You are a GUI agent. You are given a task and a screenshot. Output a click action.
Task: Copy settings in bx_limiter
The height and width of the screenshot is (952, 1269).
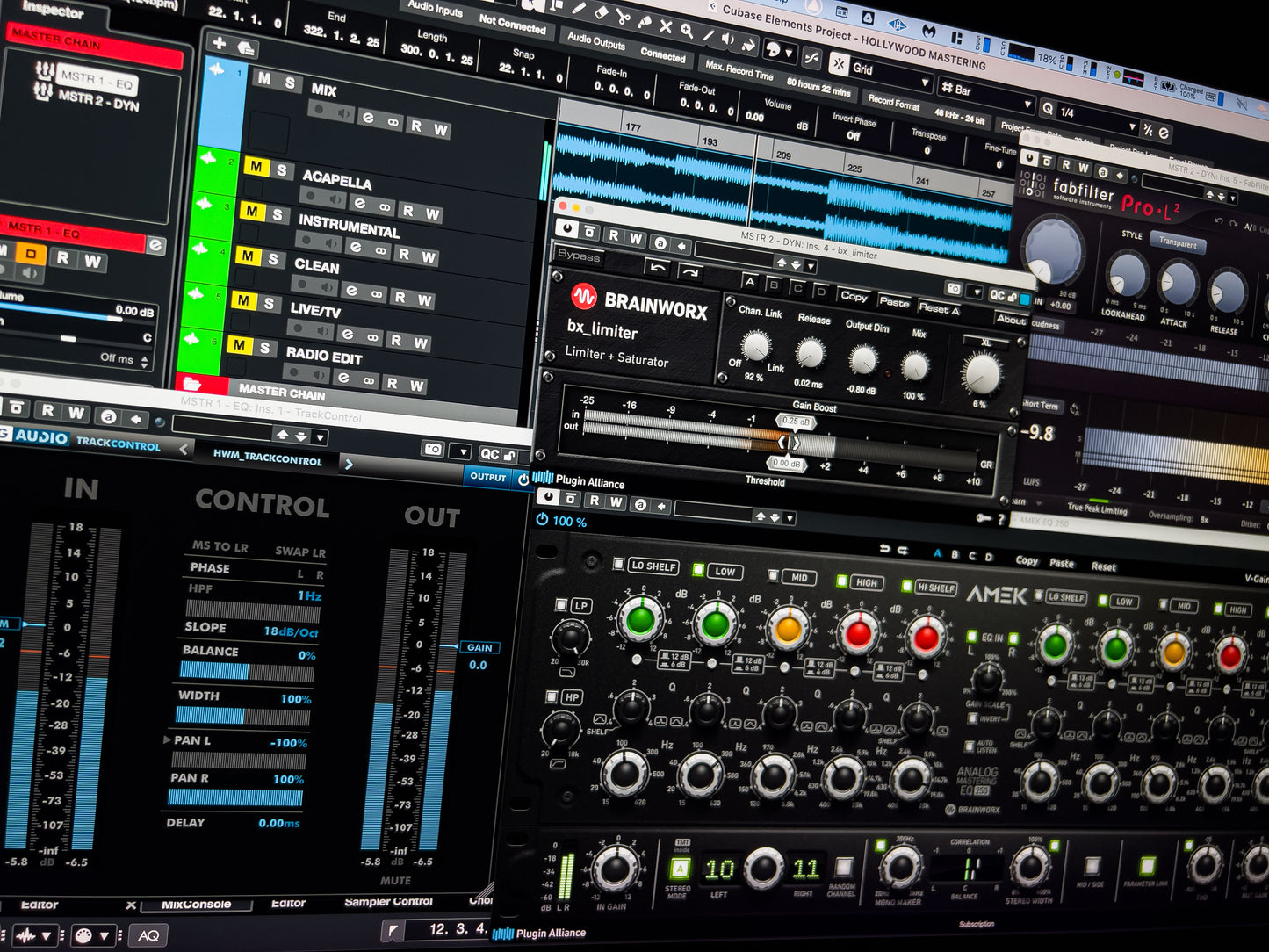[854, 296]
